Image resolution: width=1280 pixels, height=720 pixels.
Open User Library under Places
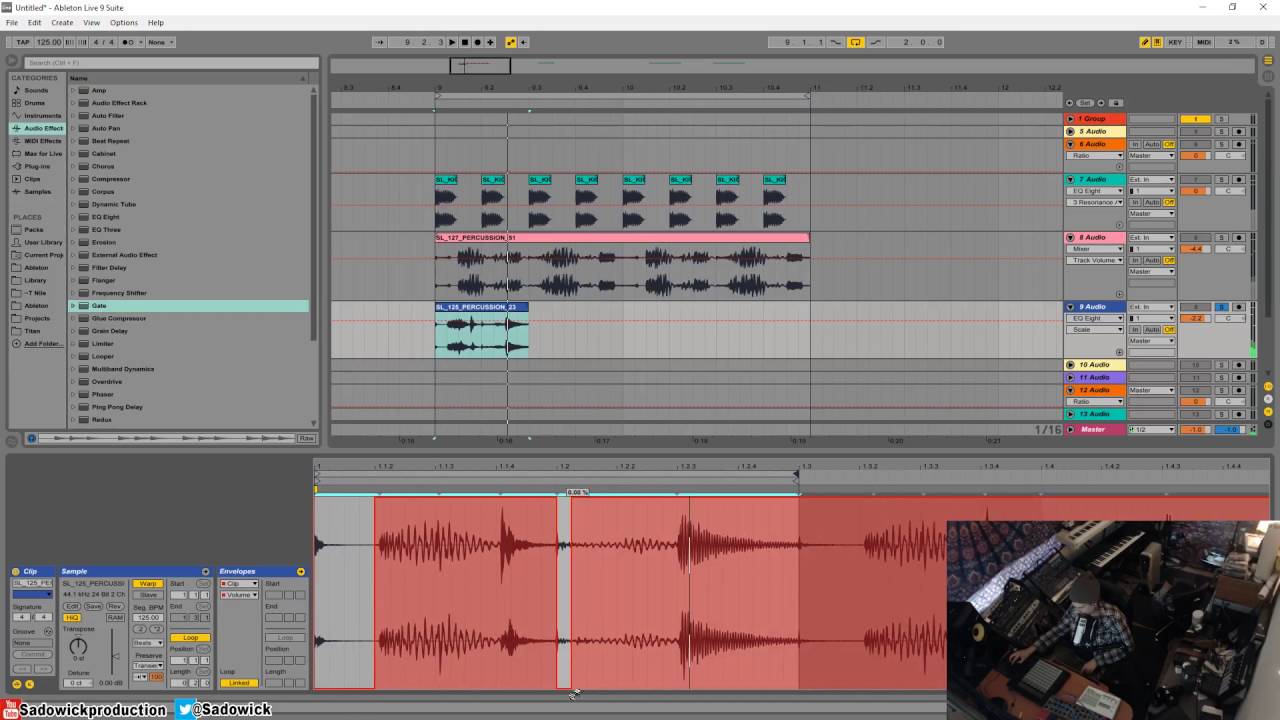click(x=43, y=242)
